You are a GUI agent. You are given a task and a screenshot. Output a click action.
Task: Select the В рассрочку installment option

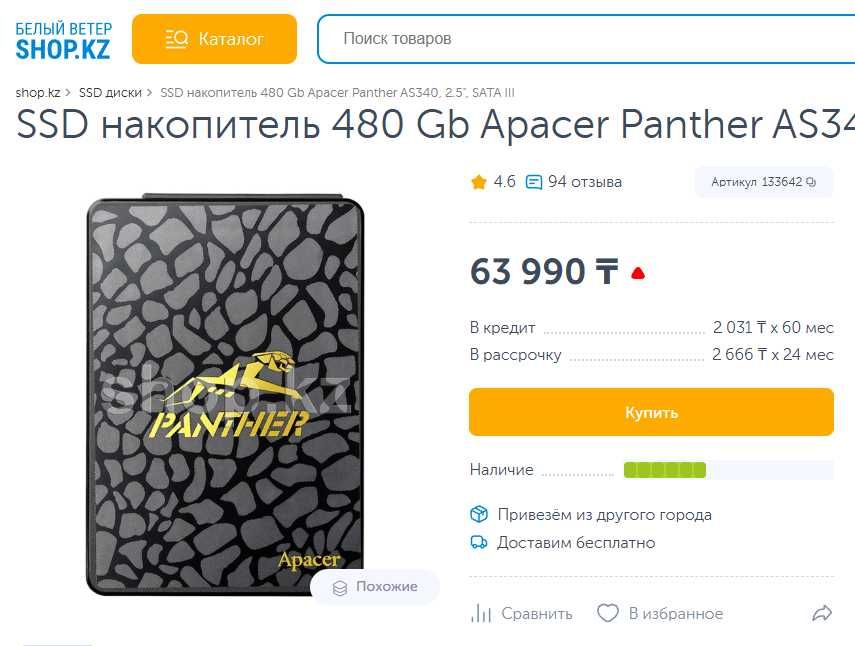point(652,355)
